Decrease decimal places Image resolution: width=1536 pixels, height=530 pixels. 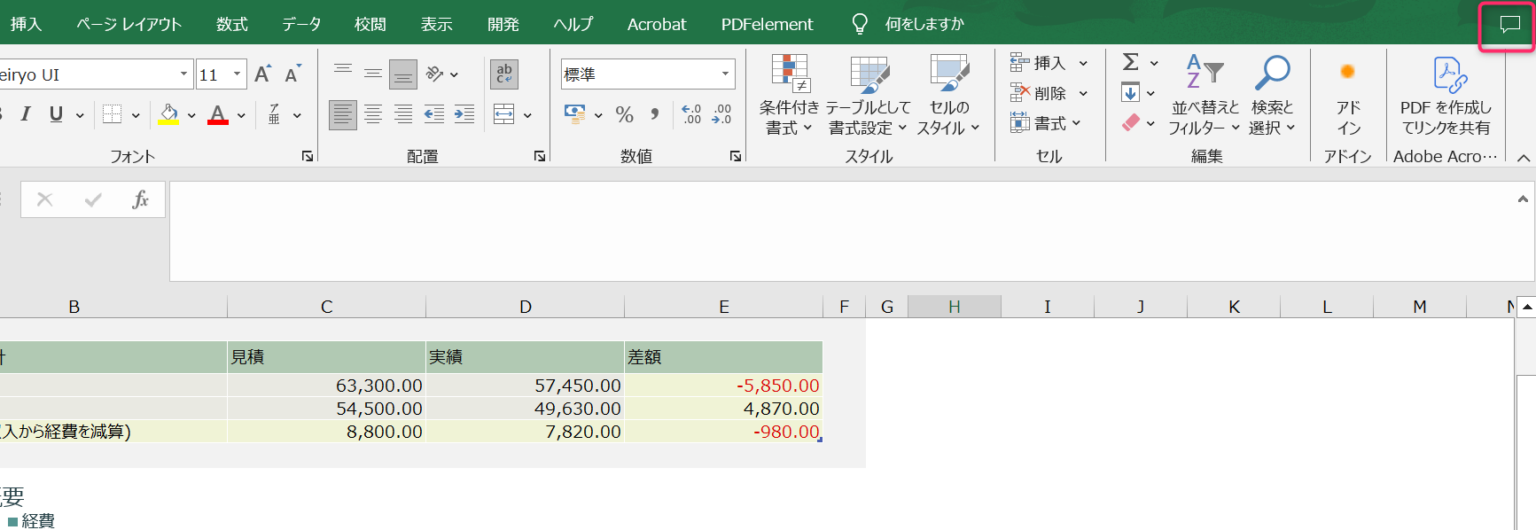pos(722,115)
